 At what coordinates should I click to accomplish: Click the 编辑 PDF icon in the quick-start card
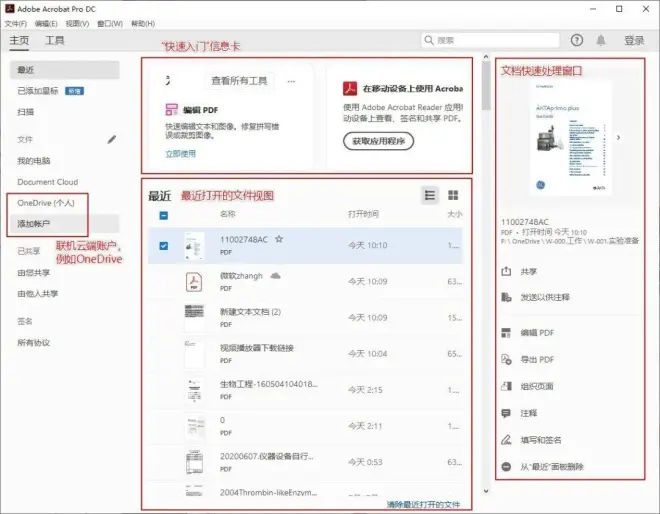pyautogui.click(x=171, y=110)
